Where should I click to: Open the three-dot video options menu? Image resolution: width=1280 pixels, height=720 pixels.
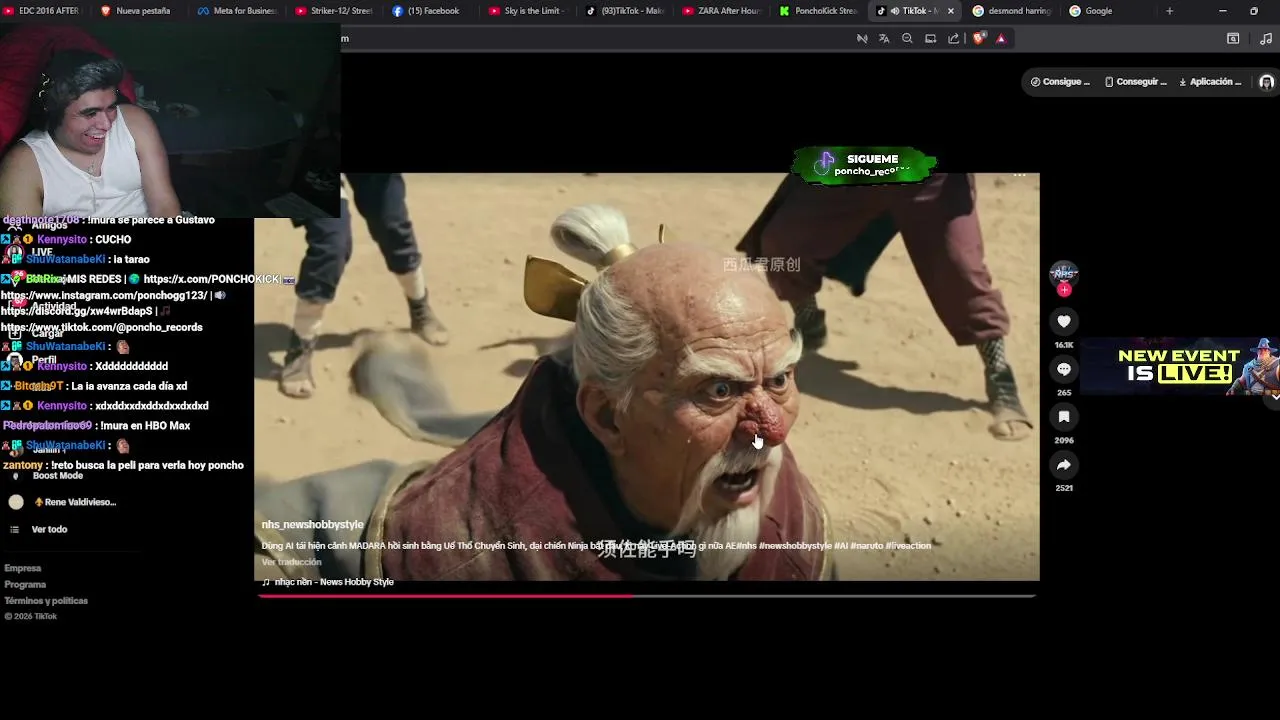point(1019,175)
